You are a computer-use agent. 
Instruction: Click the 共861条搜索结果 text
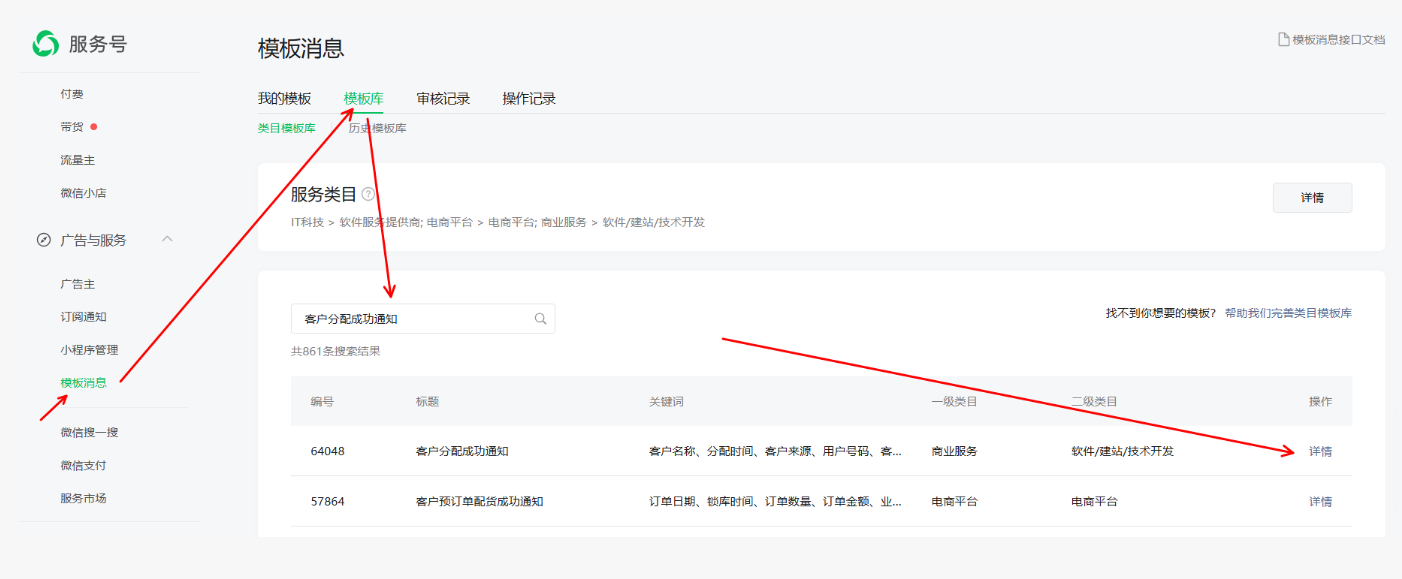pos(335,351)
